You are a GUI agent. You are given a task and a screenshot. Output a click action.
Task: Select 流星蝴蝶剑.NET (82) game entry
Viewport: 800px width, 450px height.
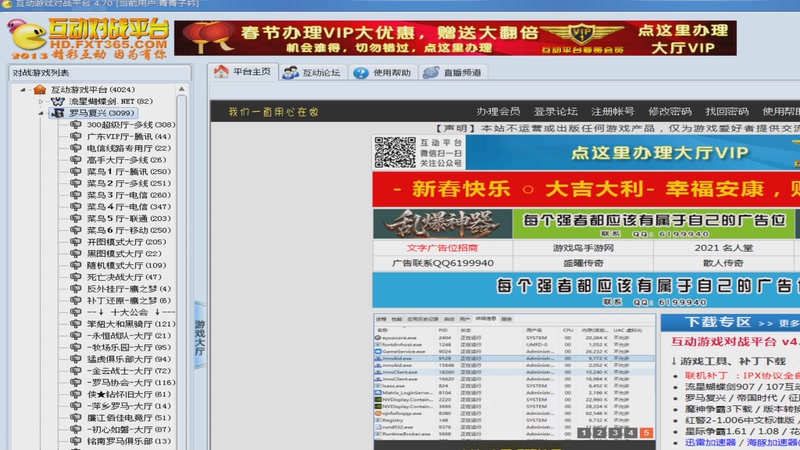click(111, 102)
